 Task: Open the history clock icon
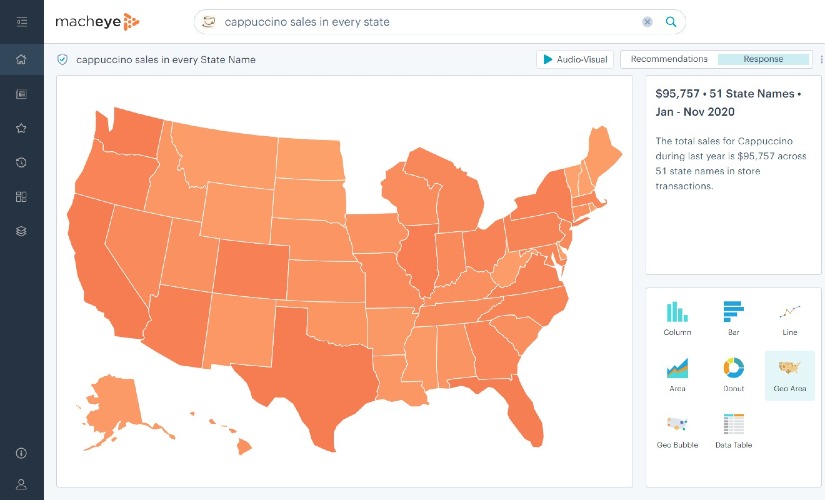[x=21, y=162]
